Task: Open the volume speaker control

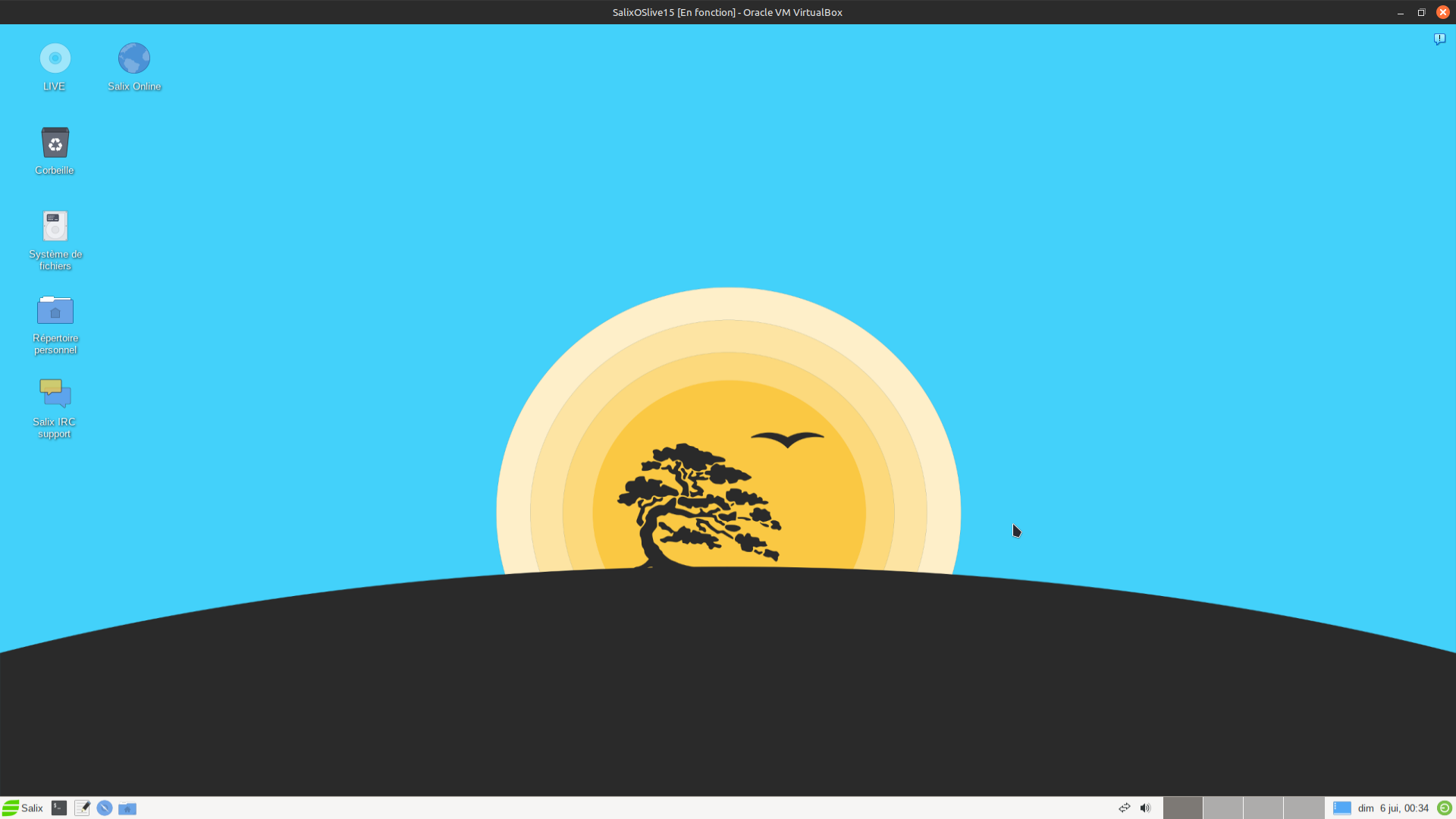Action: point(1145,808)
